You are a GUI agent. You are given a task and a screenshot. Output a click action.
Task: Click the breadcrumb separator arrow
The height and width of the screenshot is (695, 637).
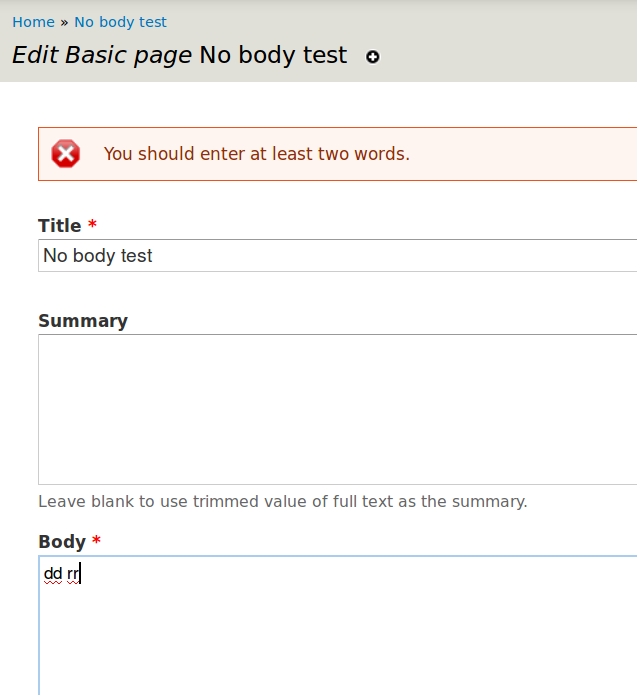[x=64, y=22]
